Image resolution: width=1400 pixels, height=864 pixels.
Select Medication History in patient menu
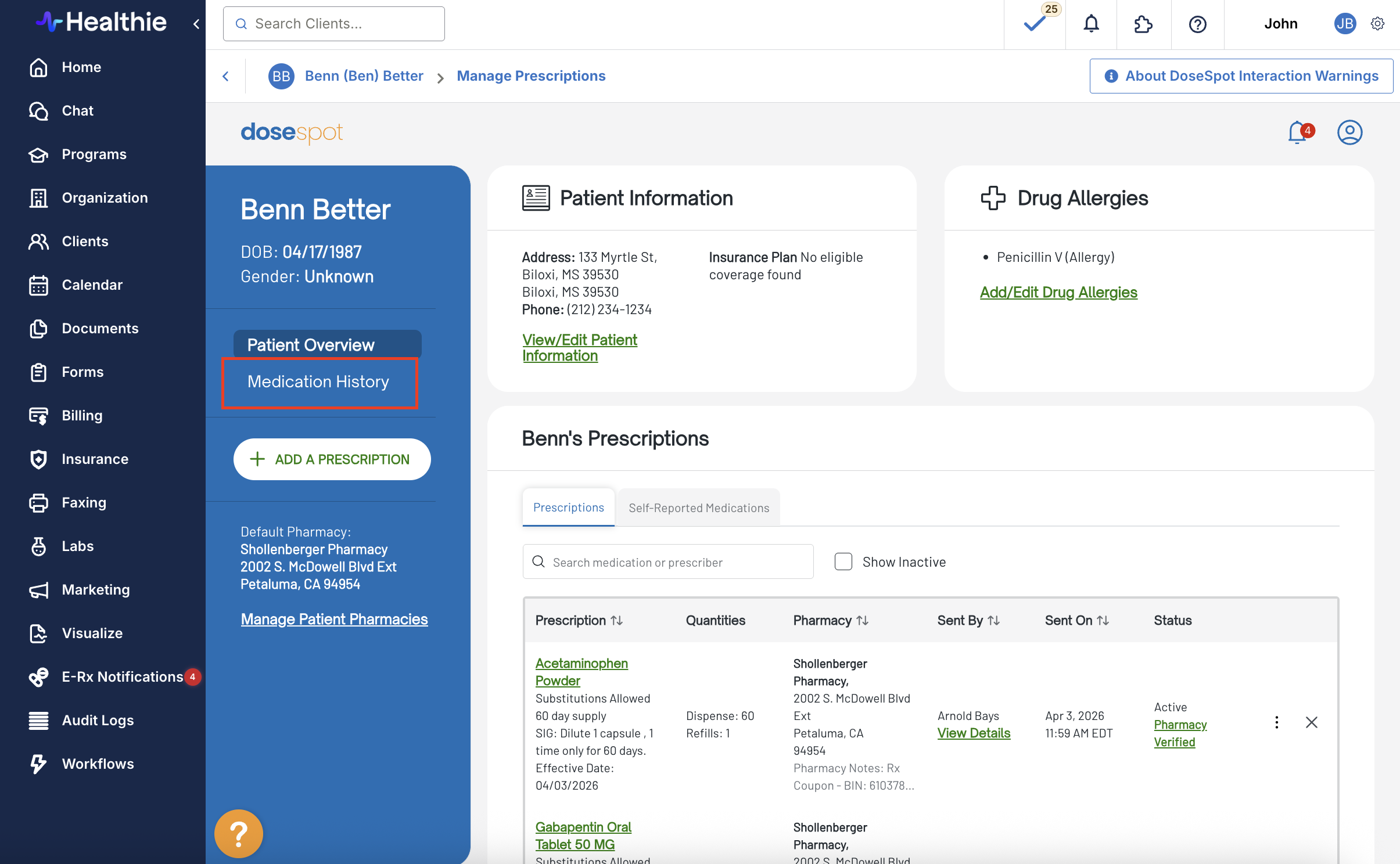tap(319, 381)
